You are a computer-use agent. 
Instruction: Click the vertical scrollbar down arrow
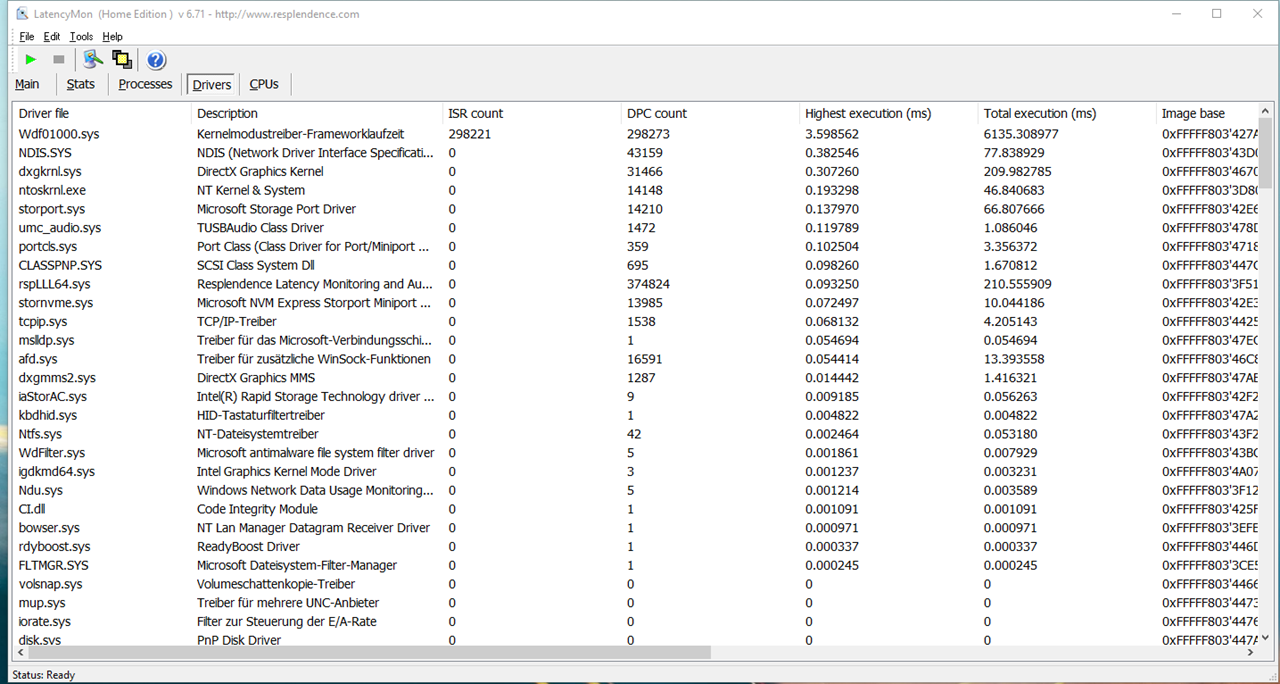1266,637
